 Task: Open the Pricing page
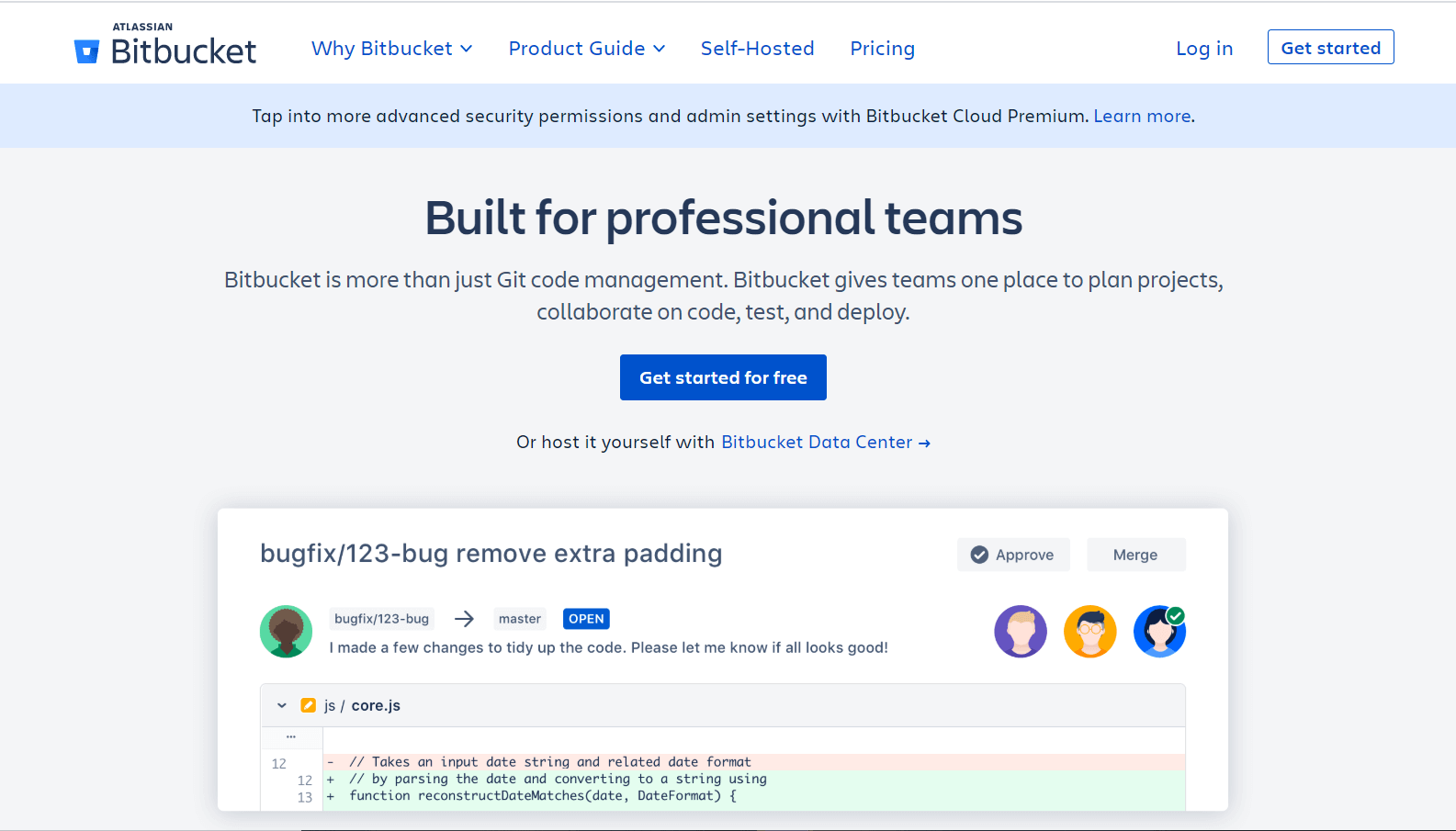click(x=883, y=49)
